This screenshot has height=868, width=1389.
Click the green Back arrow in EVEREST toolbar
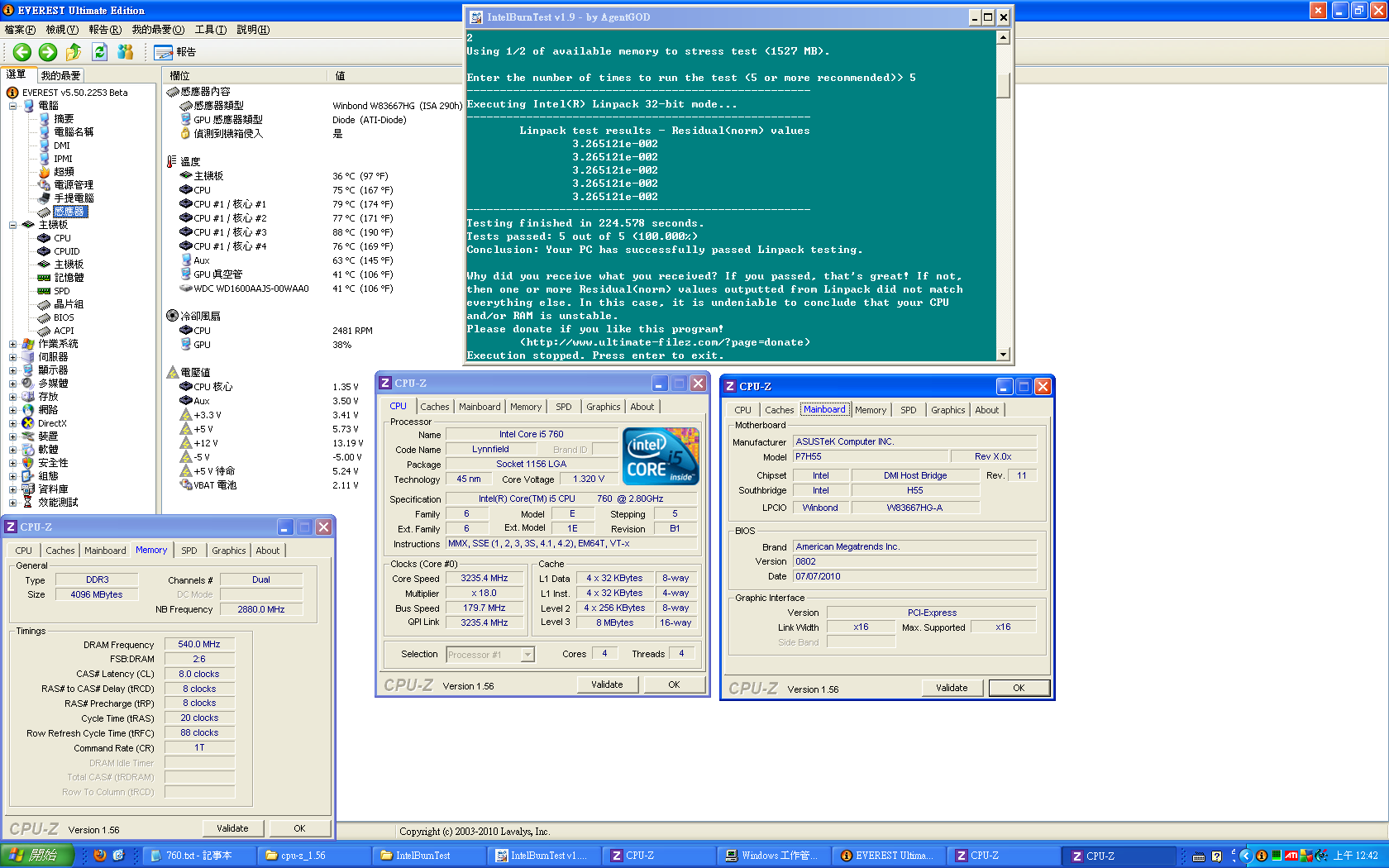[22, 52]
